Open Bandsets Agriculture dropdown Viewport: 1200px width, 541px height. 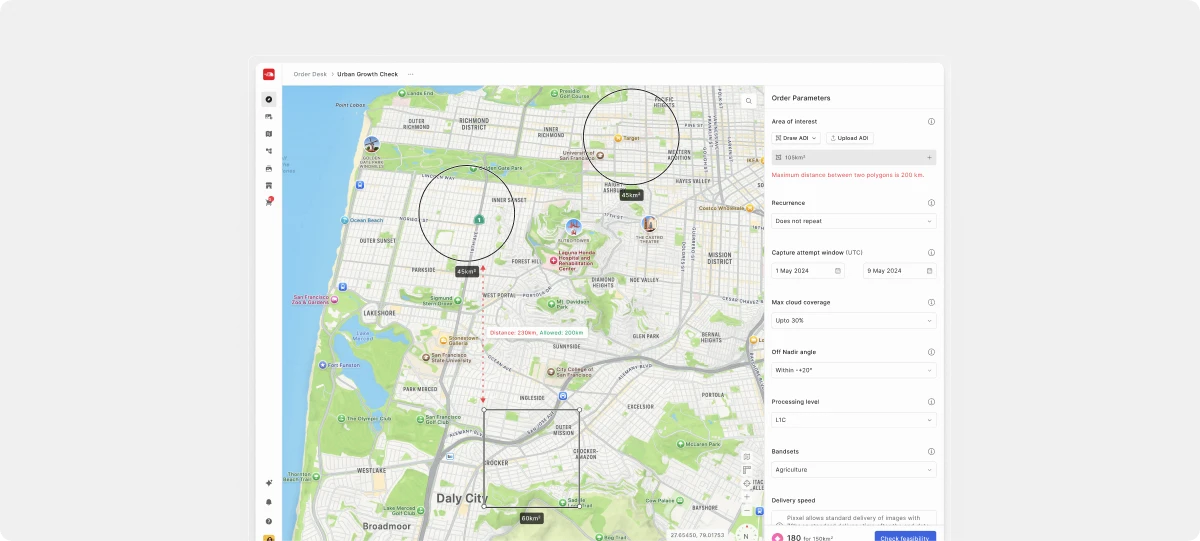pos(854,469)
